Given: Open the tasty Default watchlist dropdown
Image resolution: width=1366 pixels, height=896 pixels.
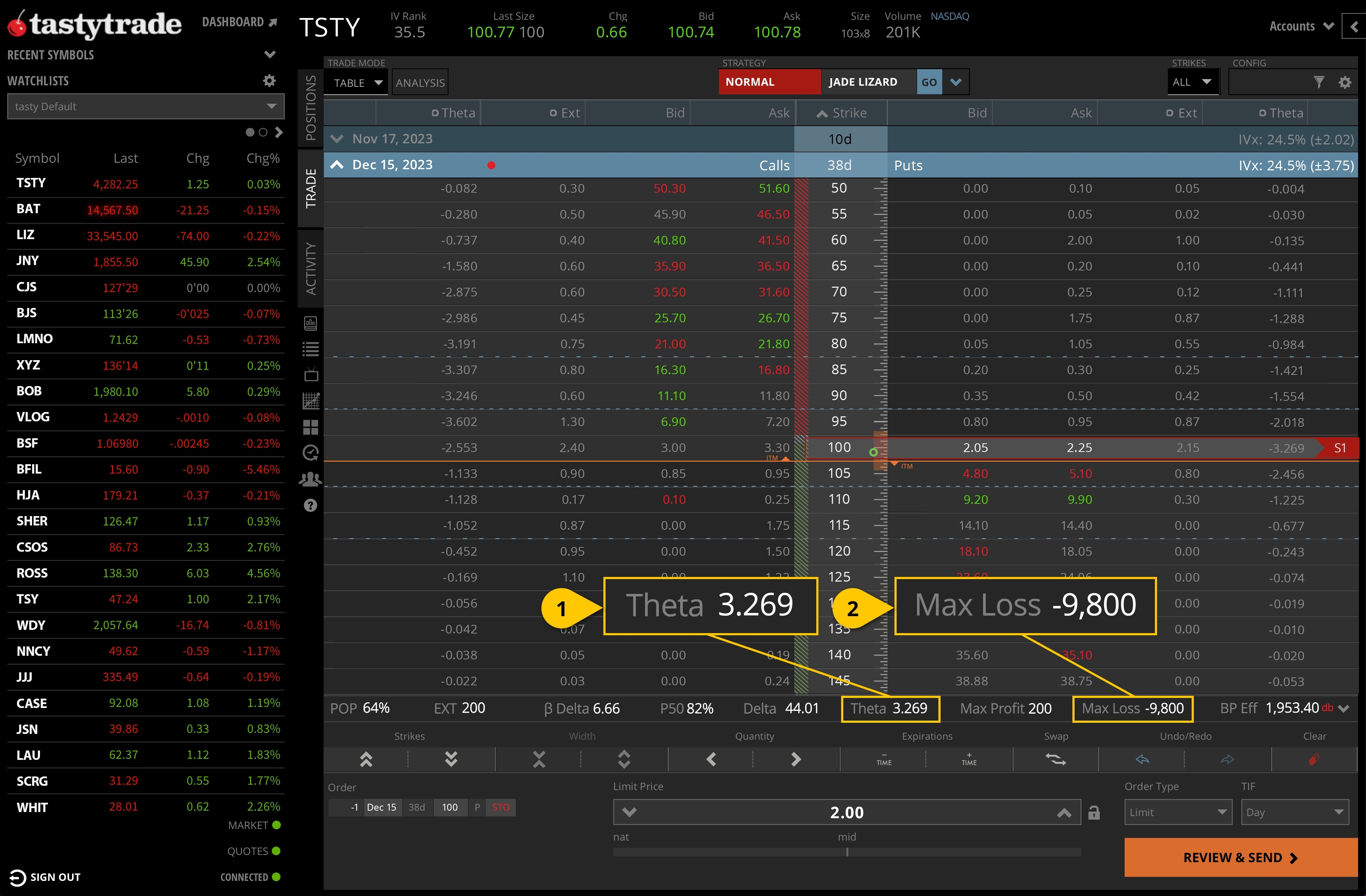Looking at the screenshot, I should pyautogui.click(x=145, y=106).
